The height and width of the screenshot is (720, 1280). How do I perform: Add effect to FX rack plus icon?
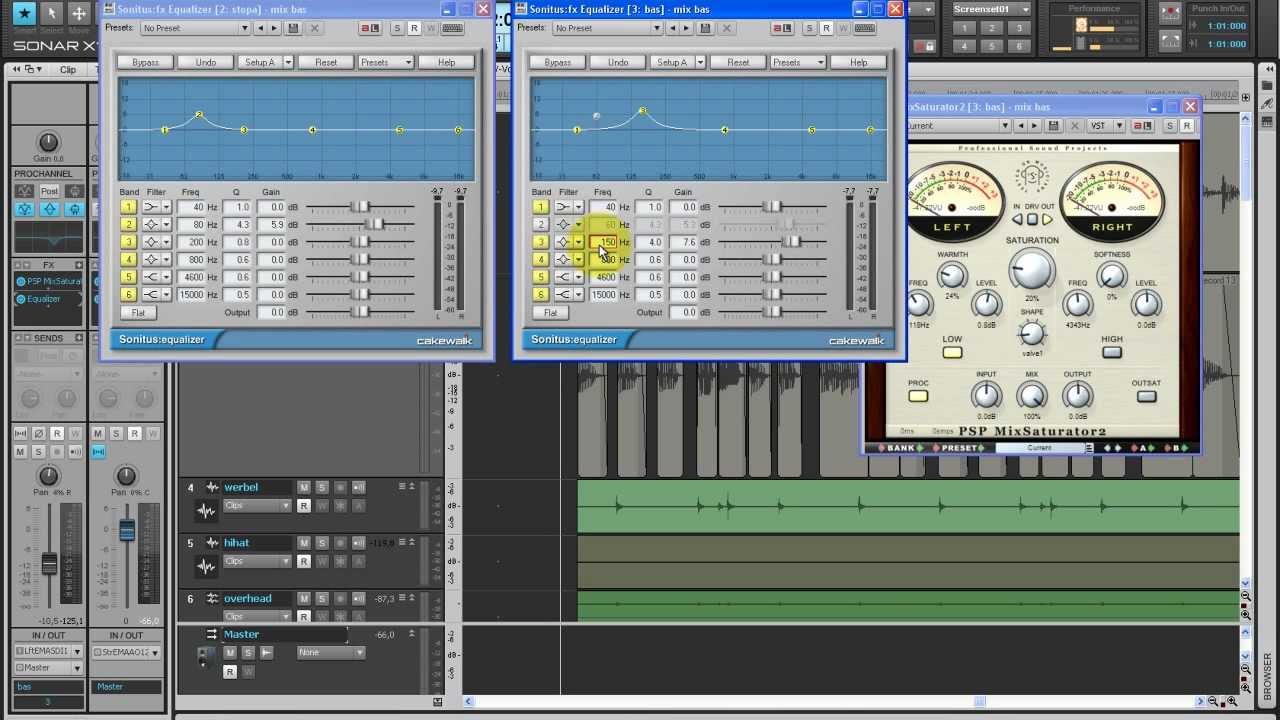tap(79, 265)
